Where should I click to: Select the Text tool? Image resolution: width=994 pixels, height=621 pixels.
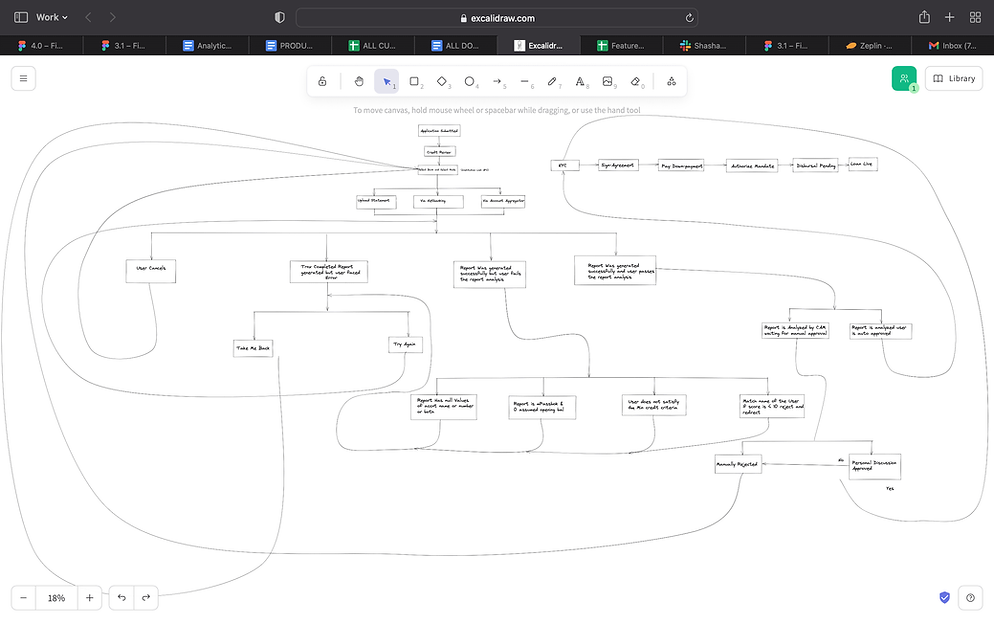pyautogui.click(x=579, y=81)
